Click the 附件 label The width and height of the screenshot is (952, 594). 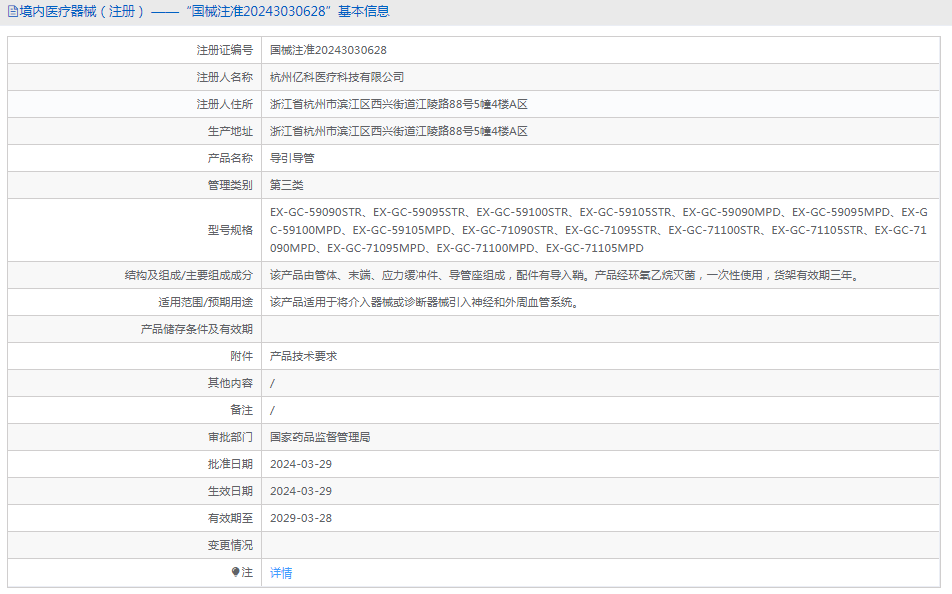(x=242, y=356)
